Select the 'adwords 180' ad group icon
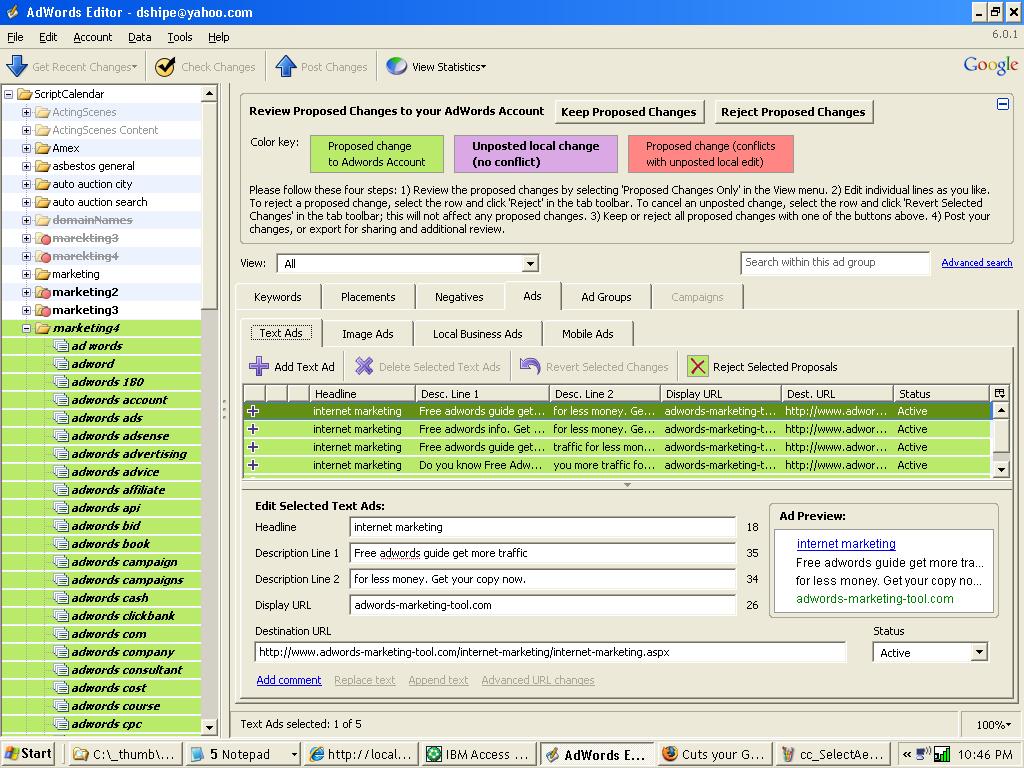The image size is (1024, 768). point(61,381)
